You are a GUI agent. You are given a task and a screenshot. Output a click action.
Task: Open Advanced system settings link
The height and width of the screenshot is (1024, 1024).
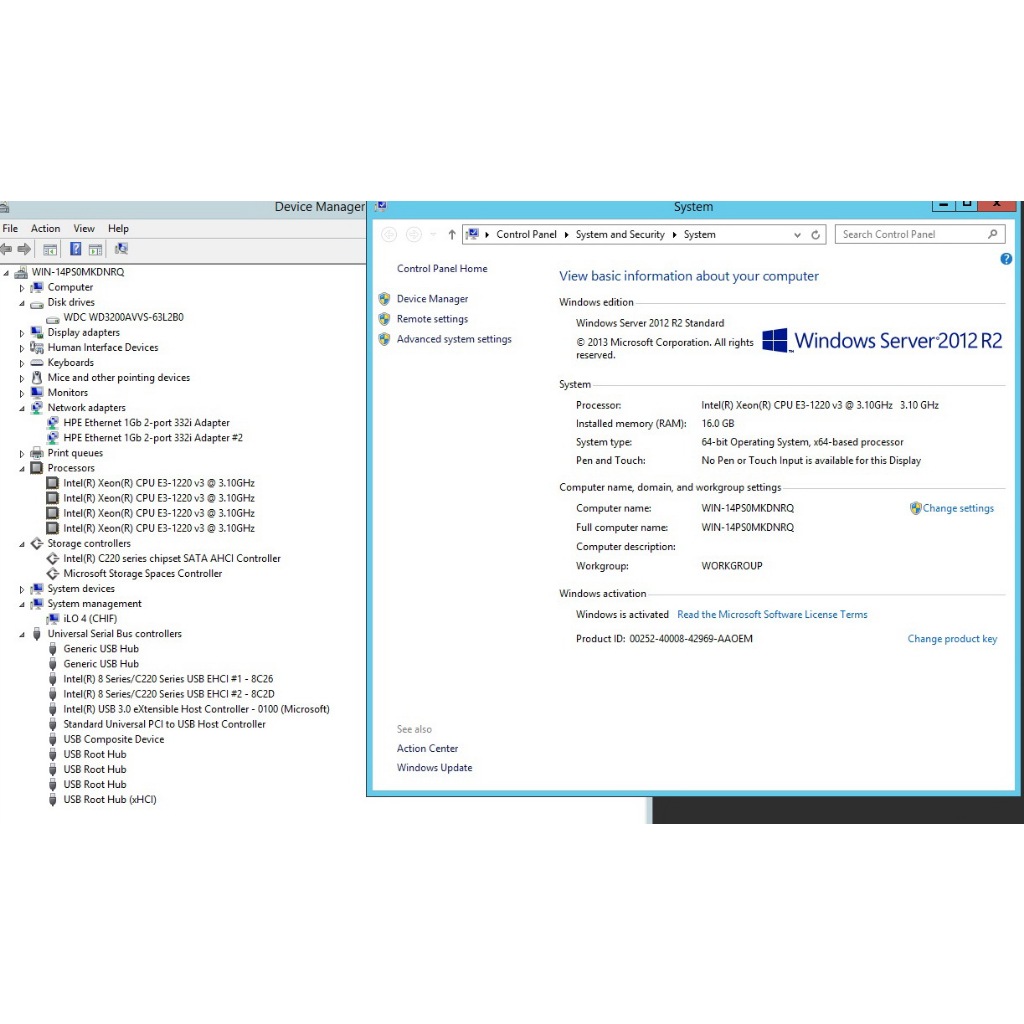[454, 339]
